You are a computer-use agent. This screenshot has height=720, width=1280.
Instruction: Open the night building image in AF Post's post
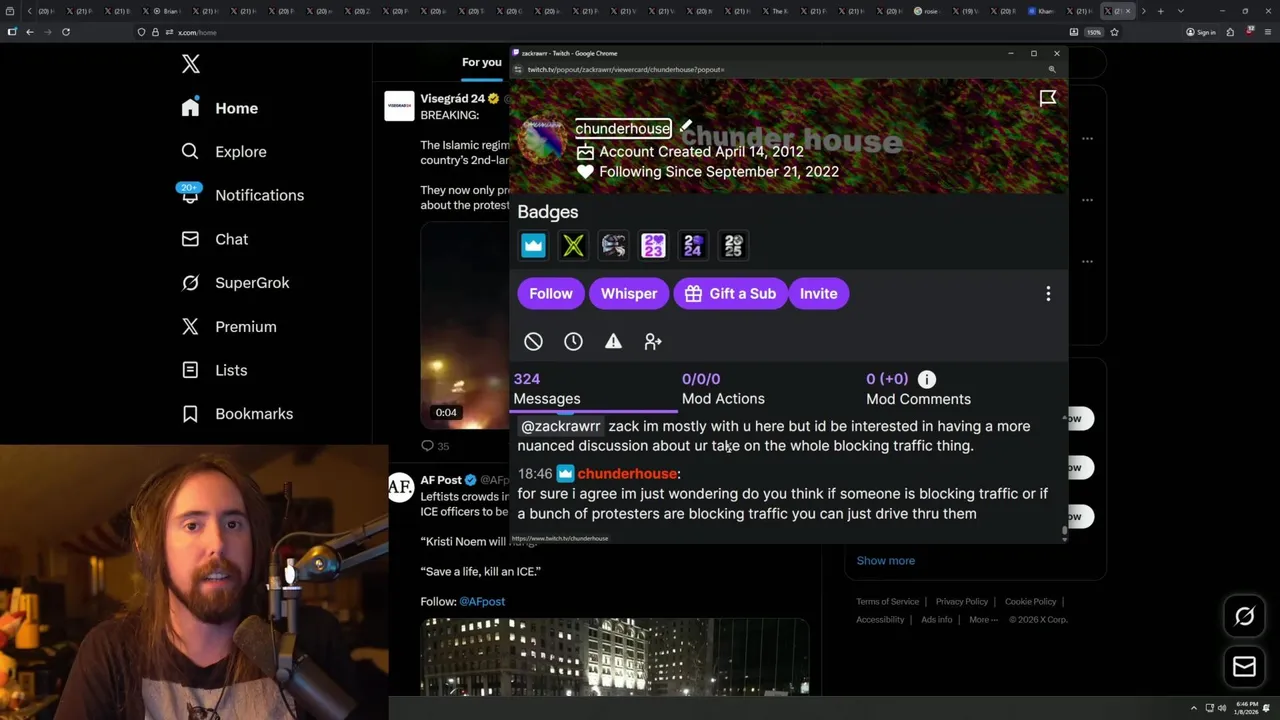(615, 656)
